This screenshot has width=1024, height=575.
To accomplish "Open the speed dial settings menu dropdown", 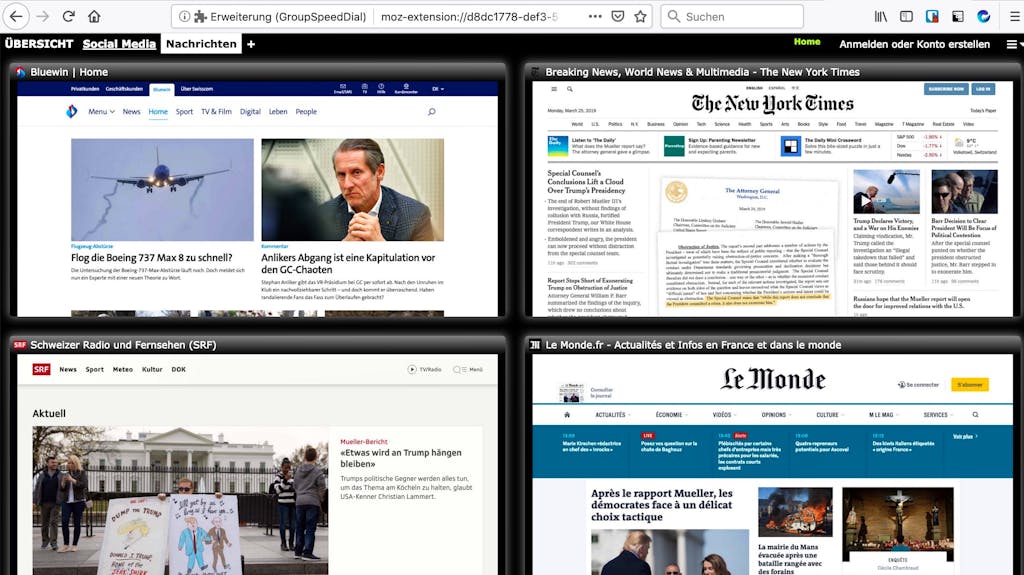I will coord(1013,44).
